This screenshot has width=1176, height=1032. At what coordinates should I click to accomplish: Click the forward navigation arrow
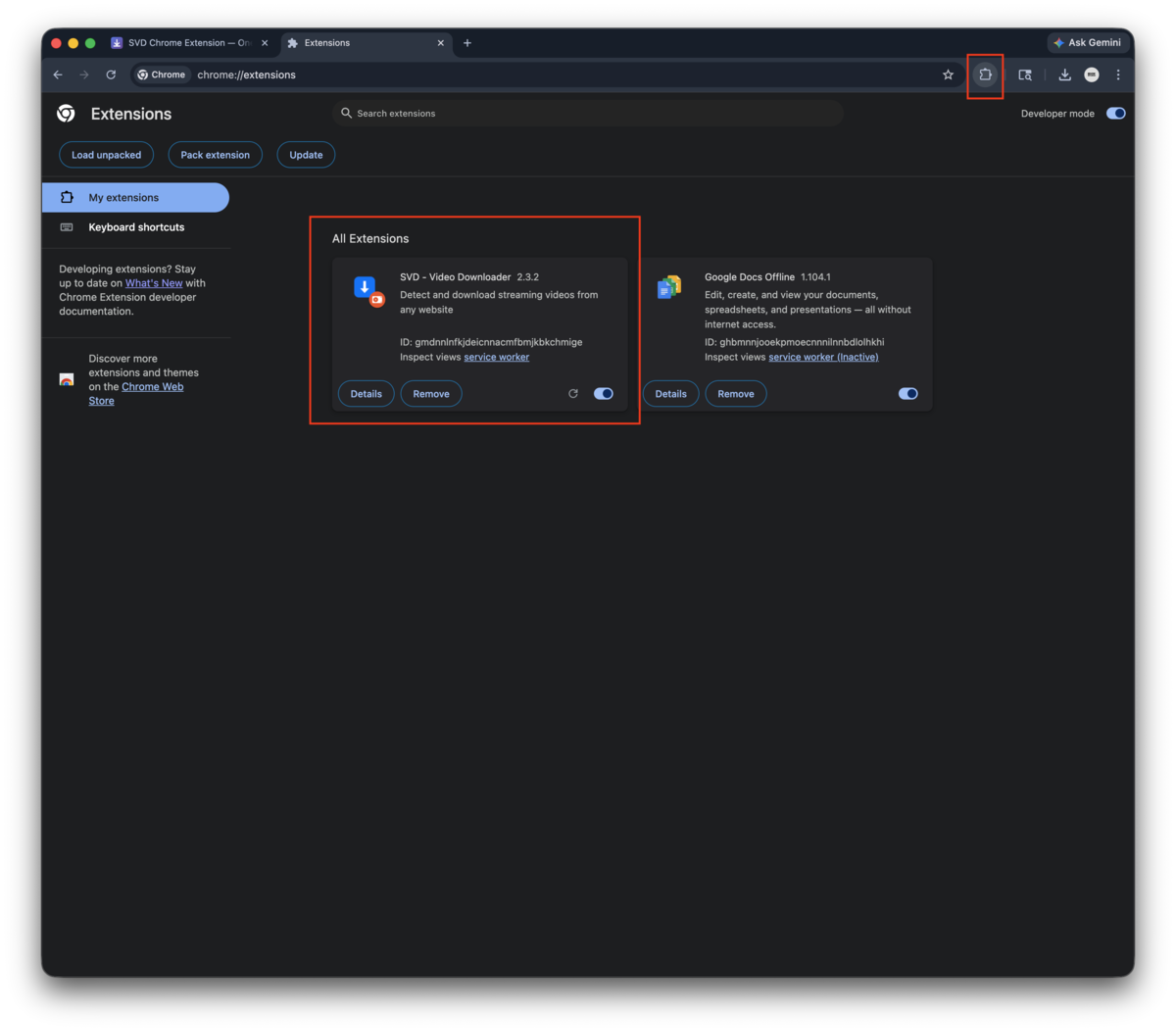pyautogui.click(x=84, y=74)
